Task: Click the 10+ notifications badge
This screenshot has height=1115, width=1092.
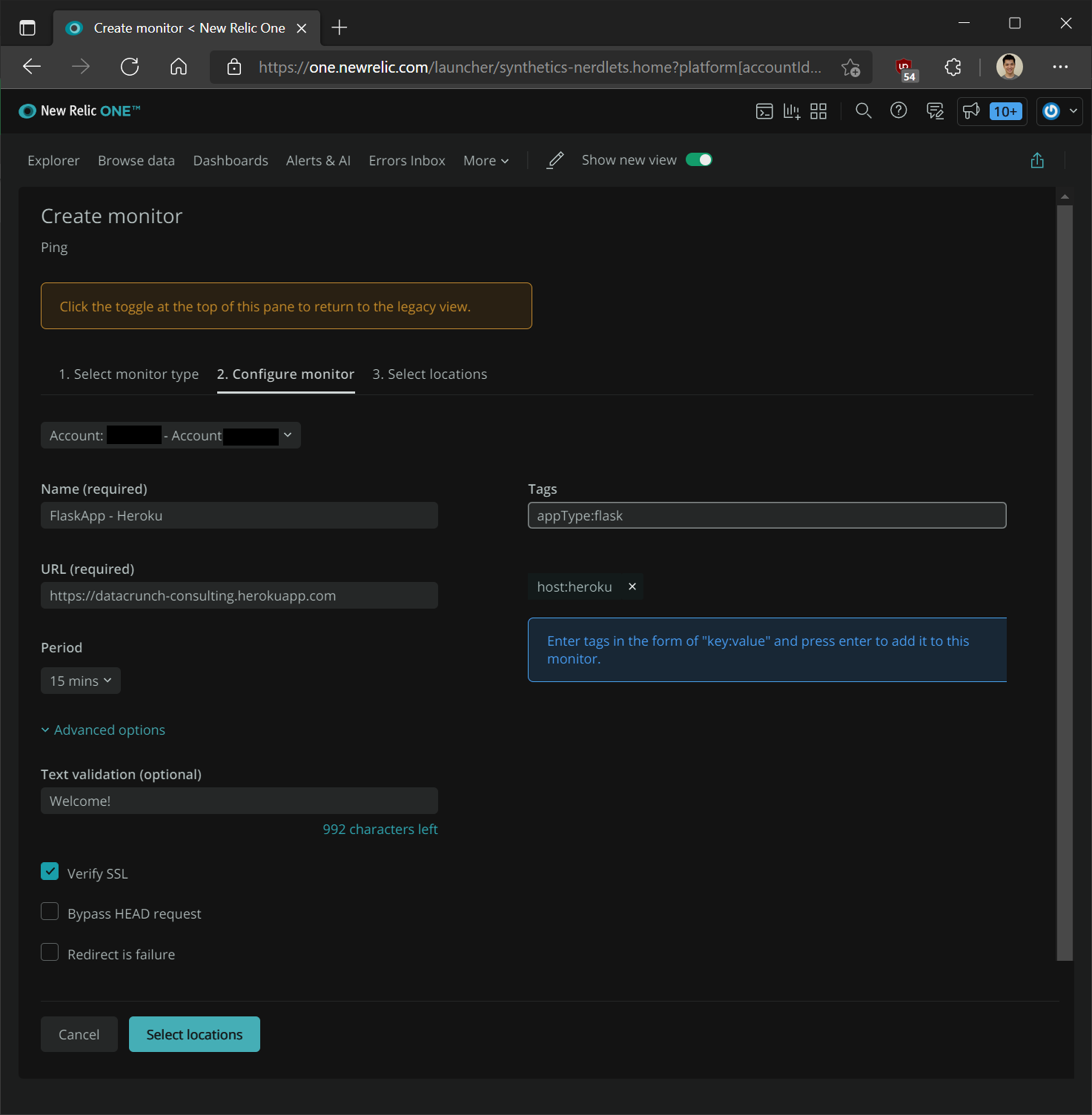Action: point(1006,111)
